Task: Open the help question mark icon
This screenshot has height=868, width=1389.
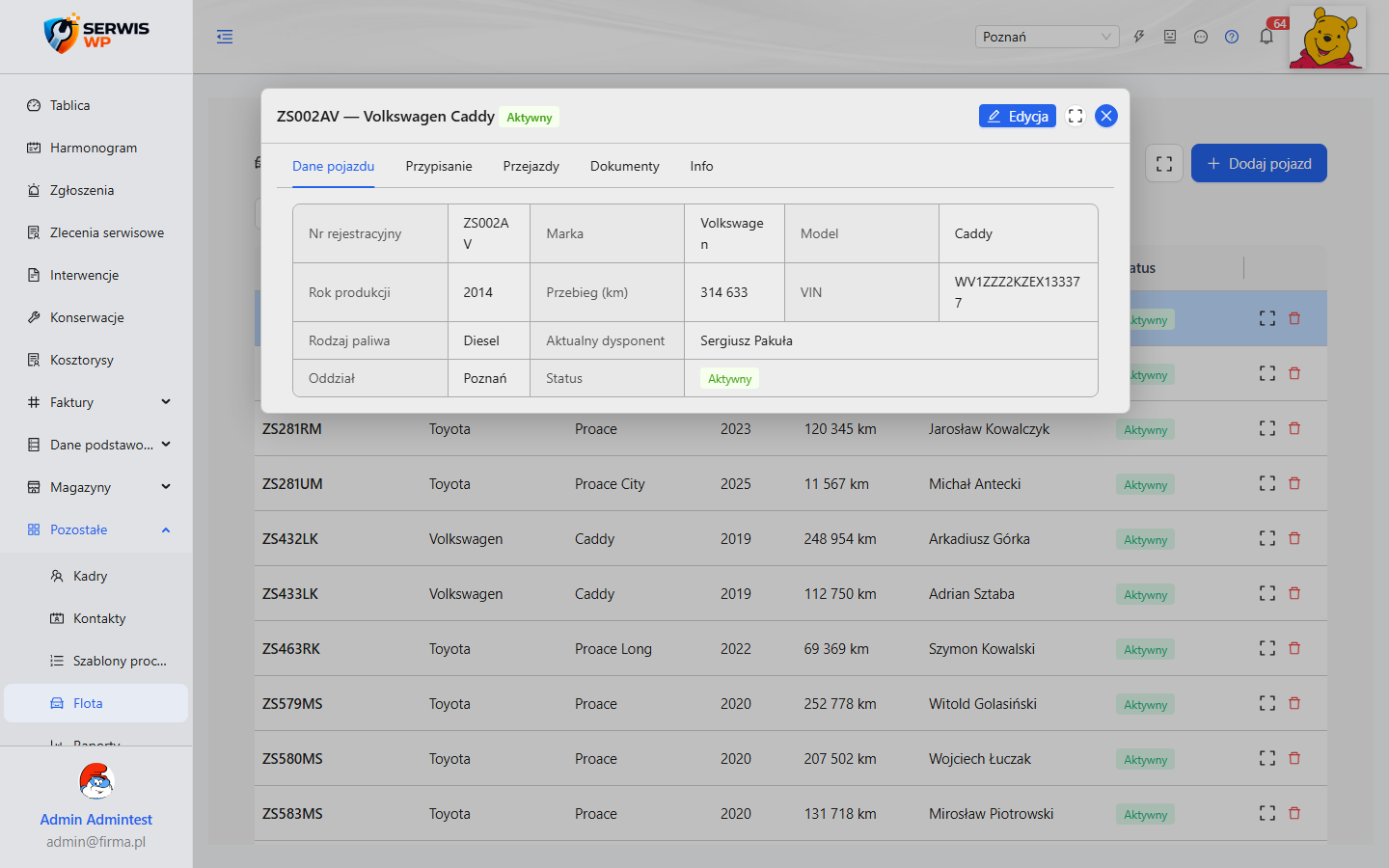Action: click(x=1232, y=37)
